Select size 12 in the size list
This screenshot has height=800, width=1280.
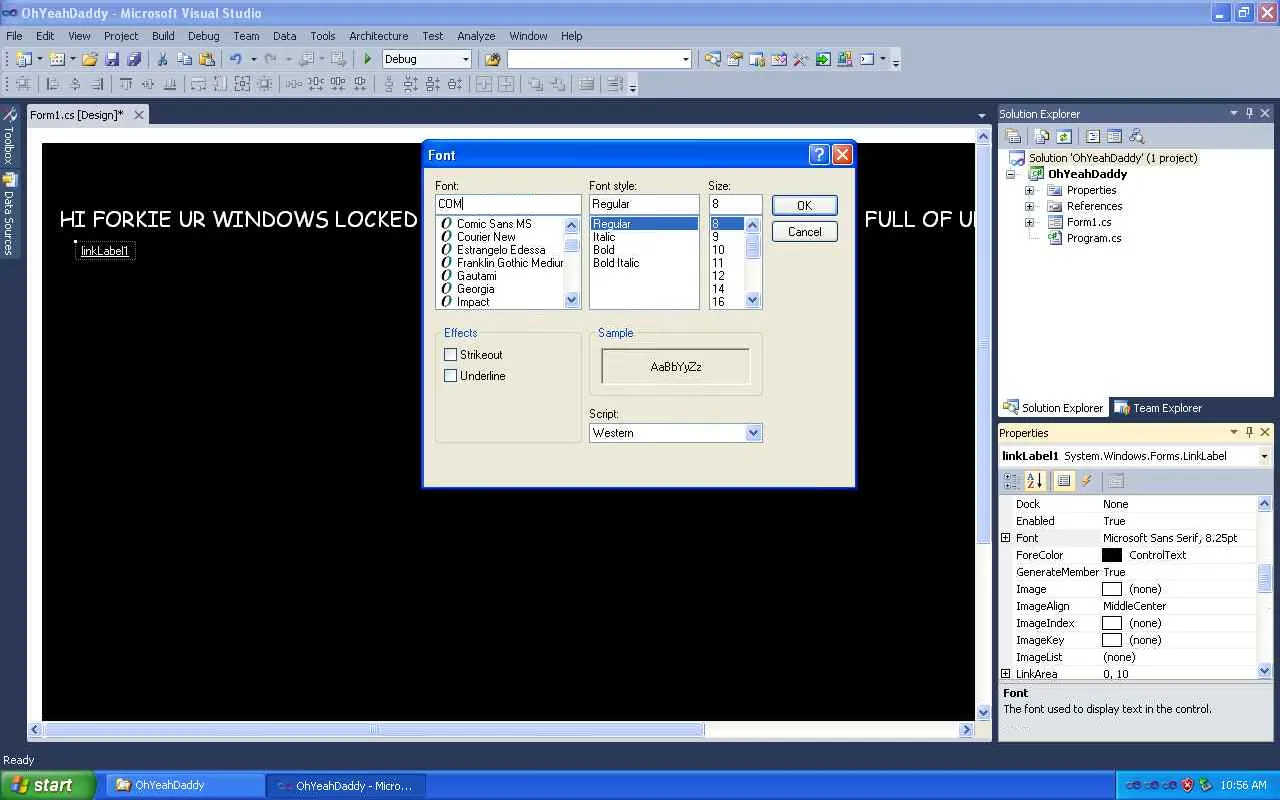click(x=718, y=276)
